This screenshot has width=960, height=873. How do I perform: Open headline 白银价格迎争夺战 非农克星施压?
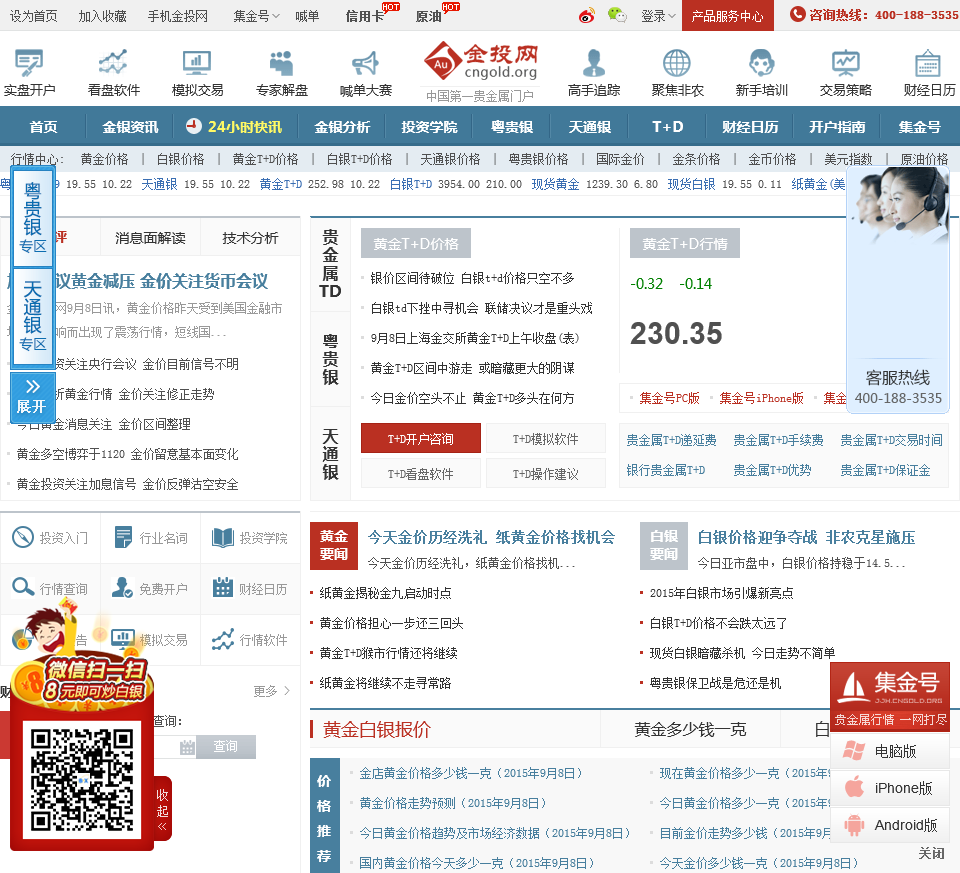(x=806, y=538)
